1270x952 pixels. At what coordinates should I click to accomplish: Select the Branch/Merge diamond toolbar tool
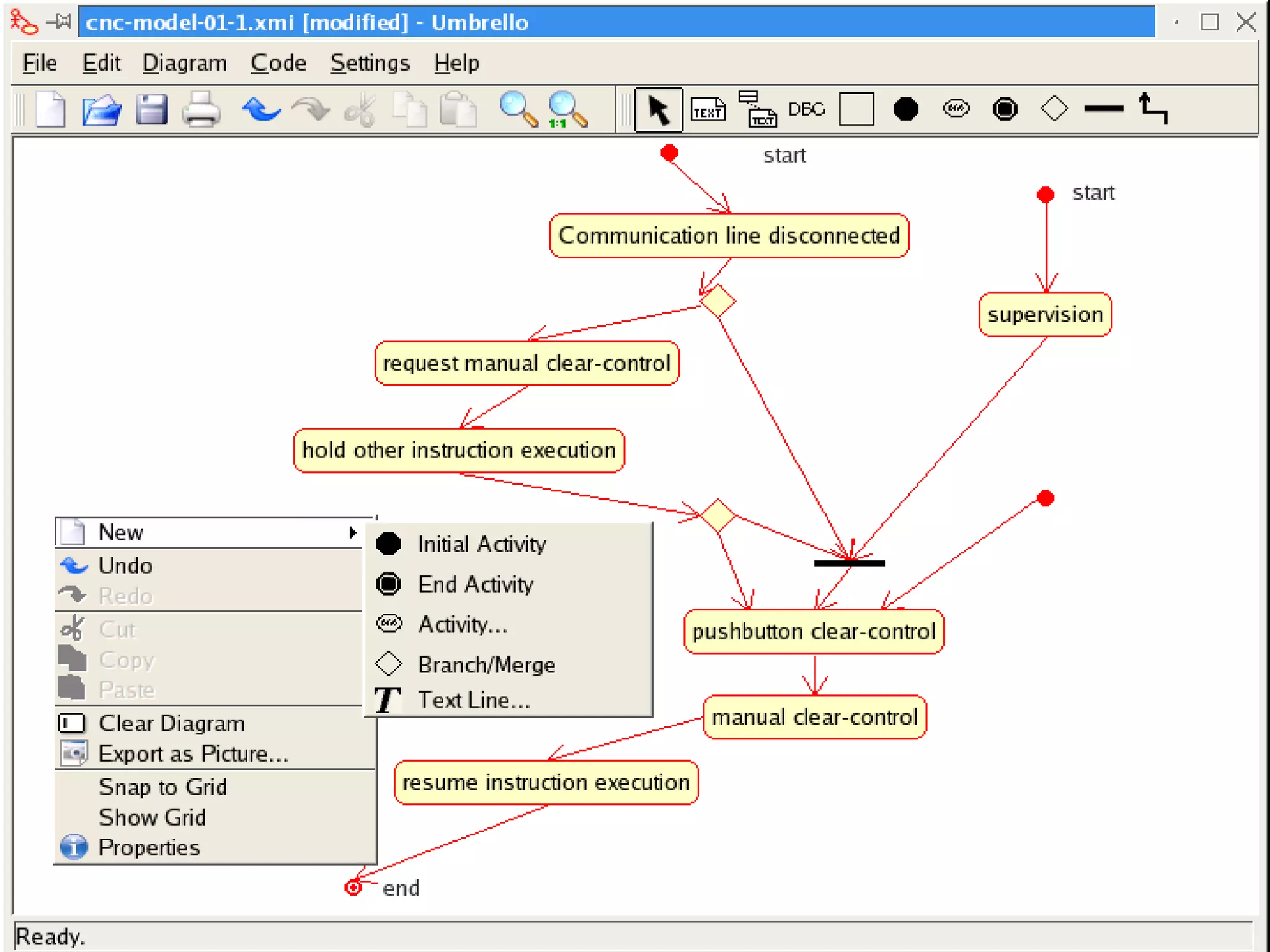point(1054,110)
